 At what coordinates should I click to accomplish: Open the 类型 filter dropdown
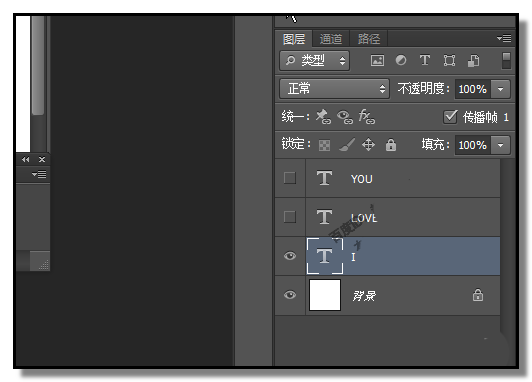point(314,61)
